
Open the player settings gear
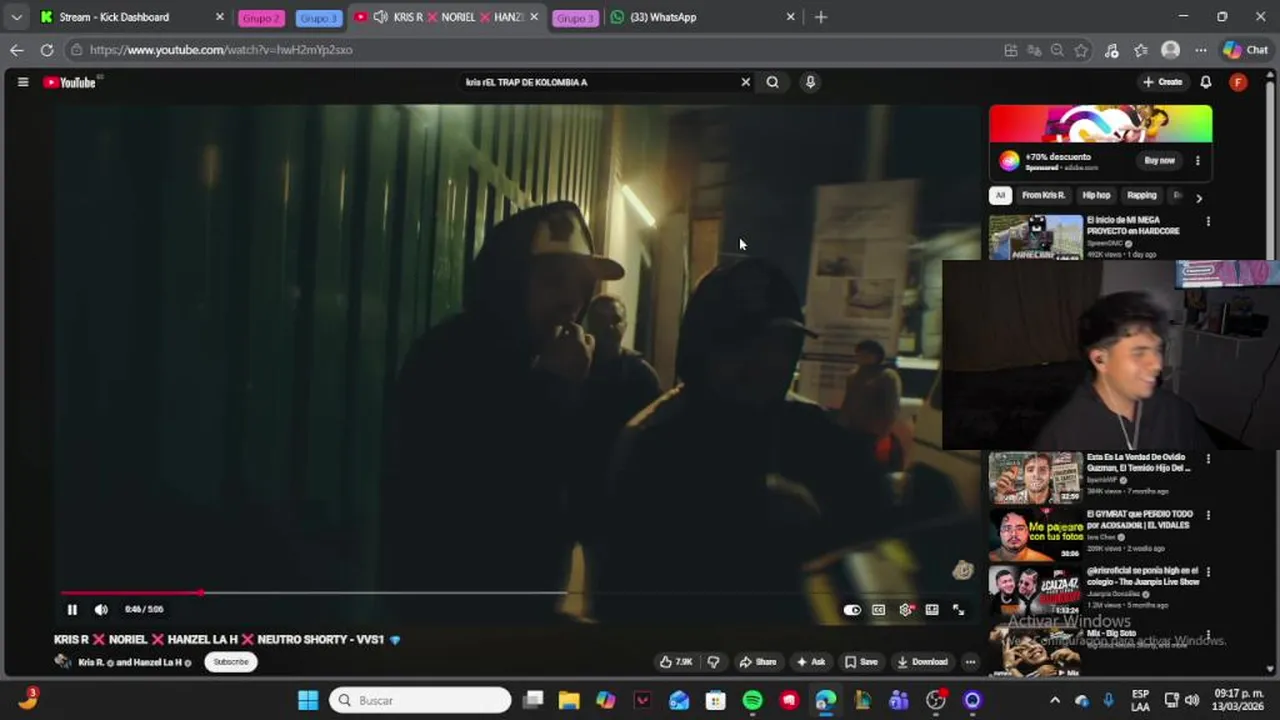[905, 610]
